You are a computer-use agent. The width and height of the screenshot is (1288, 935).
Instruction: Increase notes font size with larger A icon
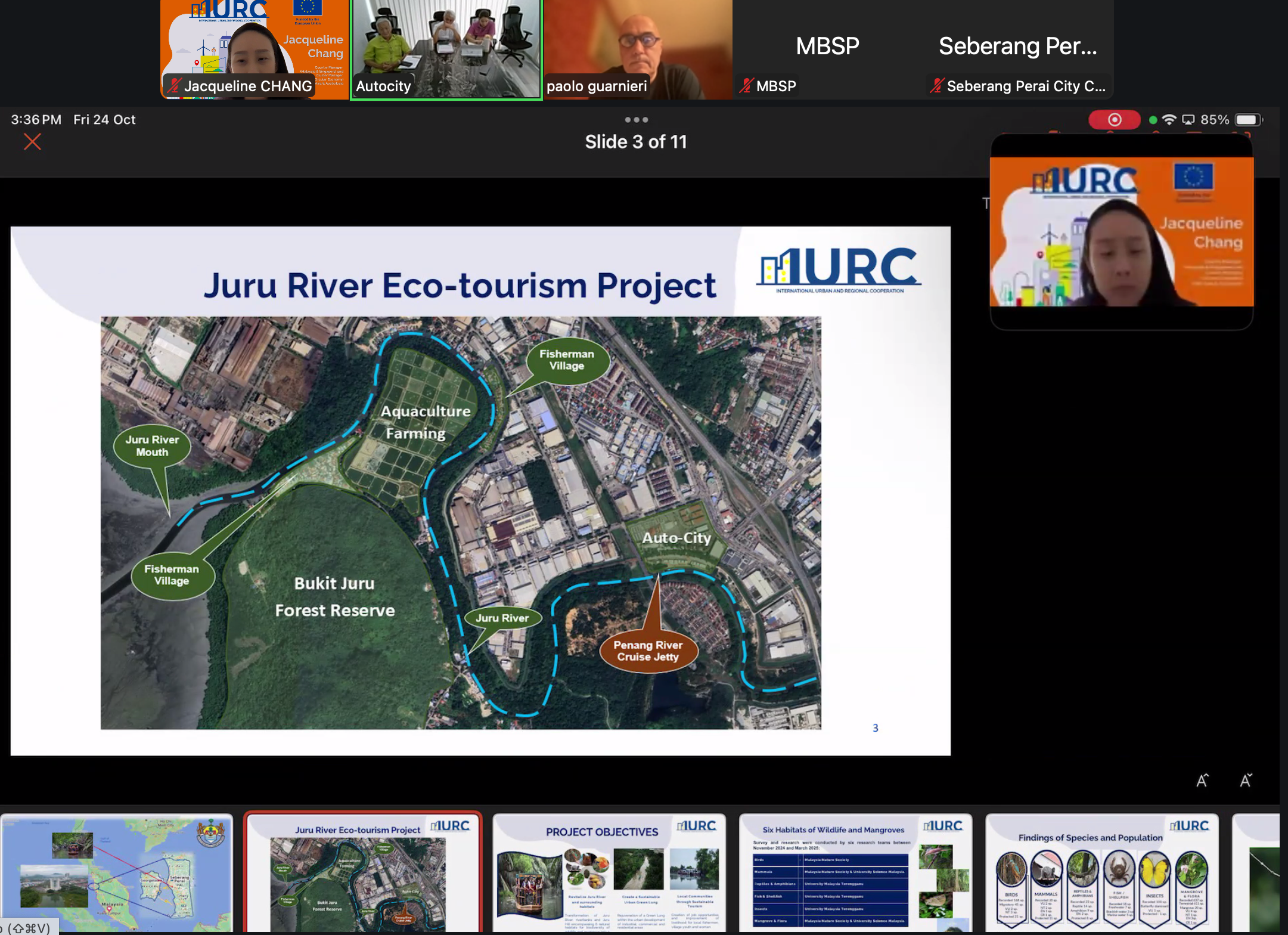tap(1202, 780)
